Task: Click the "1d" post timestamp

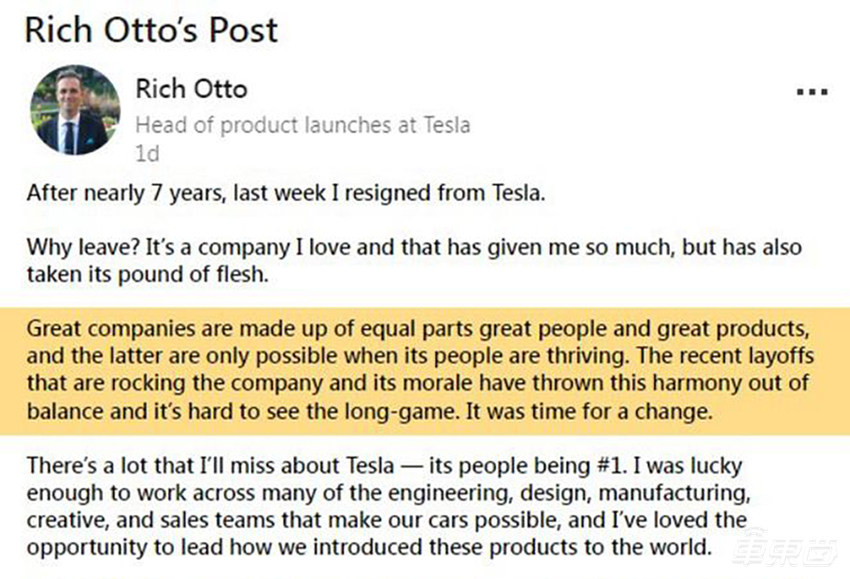Action: click(146, 154)
